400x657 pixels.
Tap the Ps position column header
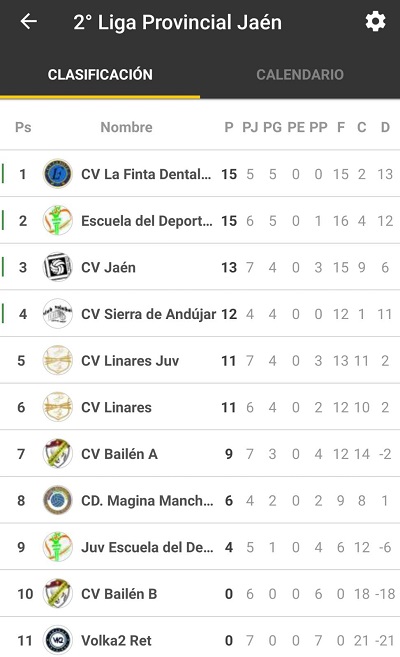23,127
